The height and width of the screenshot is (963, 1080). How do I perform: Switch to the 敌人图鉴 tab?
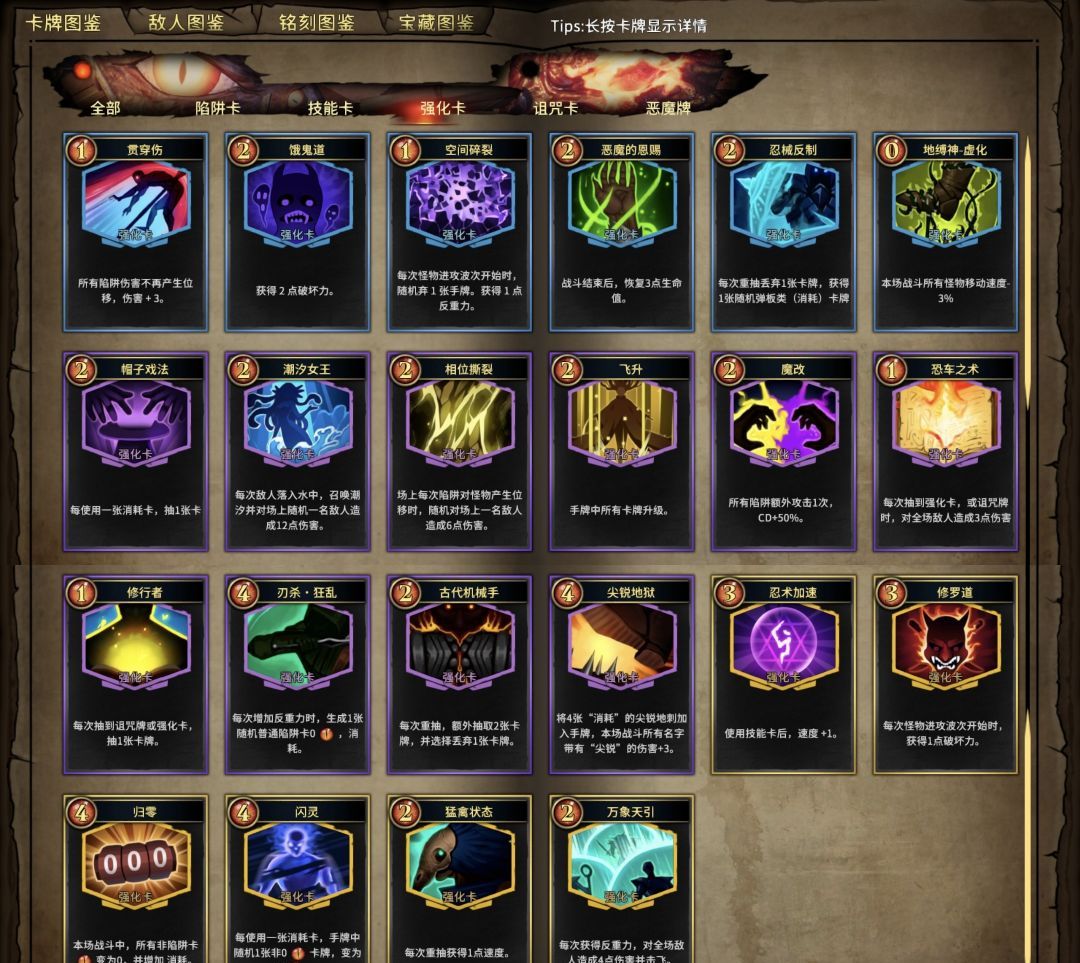tap(186, 23)
